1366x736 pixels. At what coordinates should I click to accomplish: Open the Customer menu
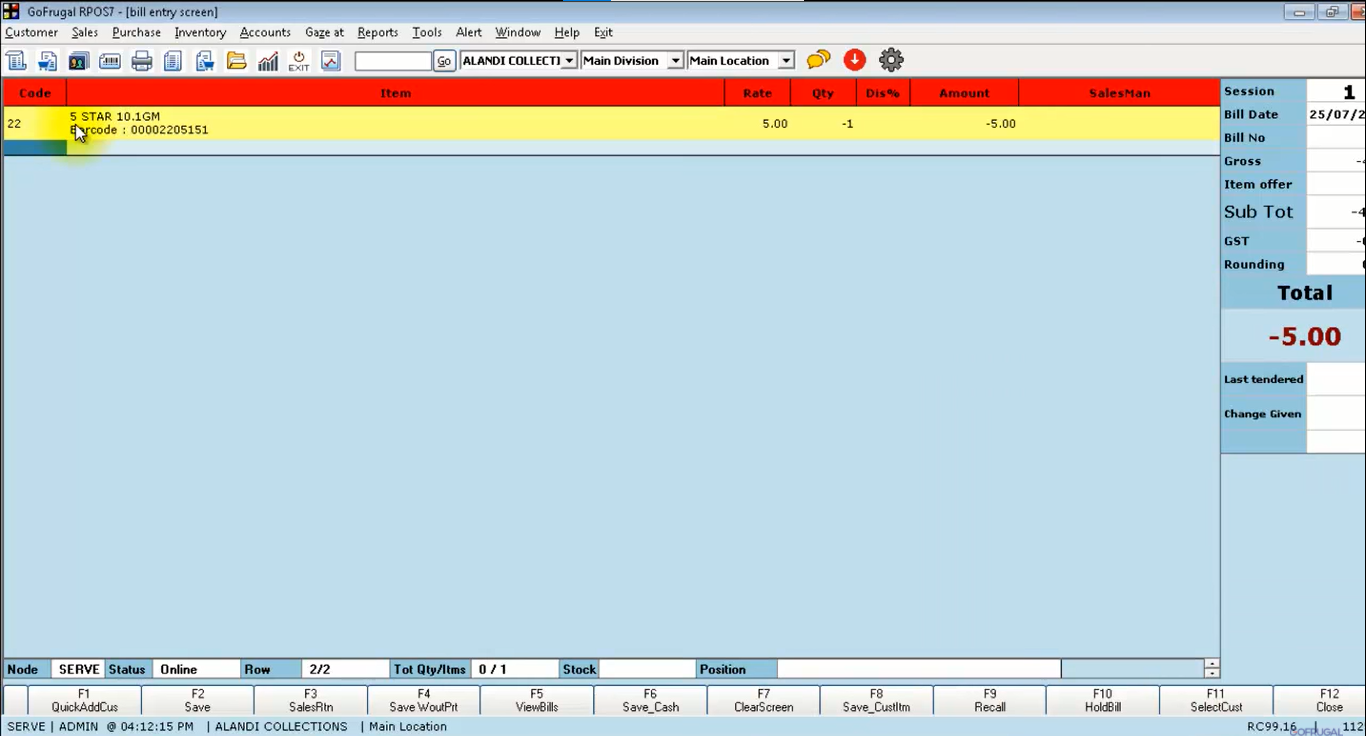[31, 32]
